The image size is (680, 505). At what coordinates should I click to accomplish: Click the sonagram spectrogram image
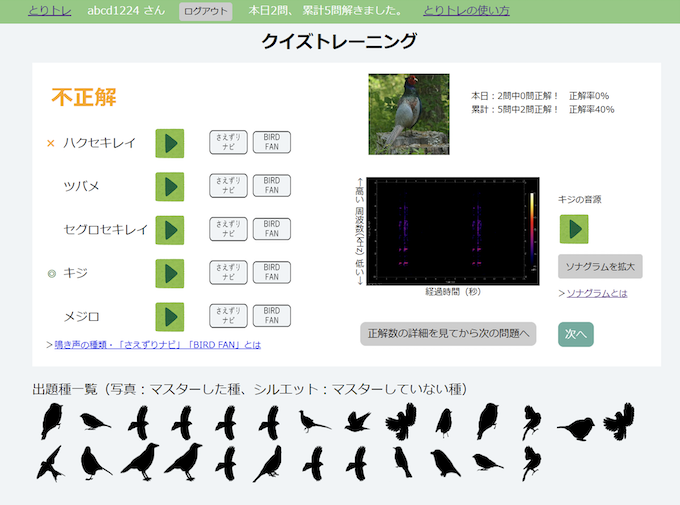[x=453, y=231]
